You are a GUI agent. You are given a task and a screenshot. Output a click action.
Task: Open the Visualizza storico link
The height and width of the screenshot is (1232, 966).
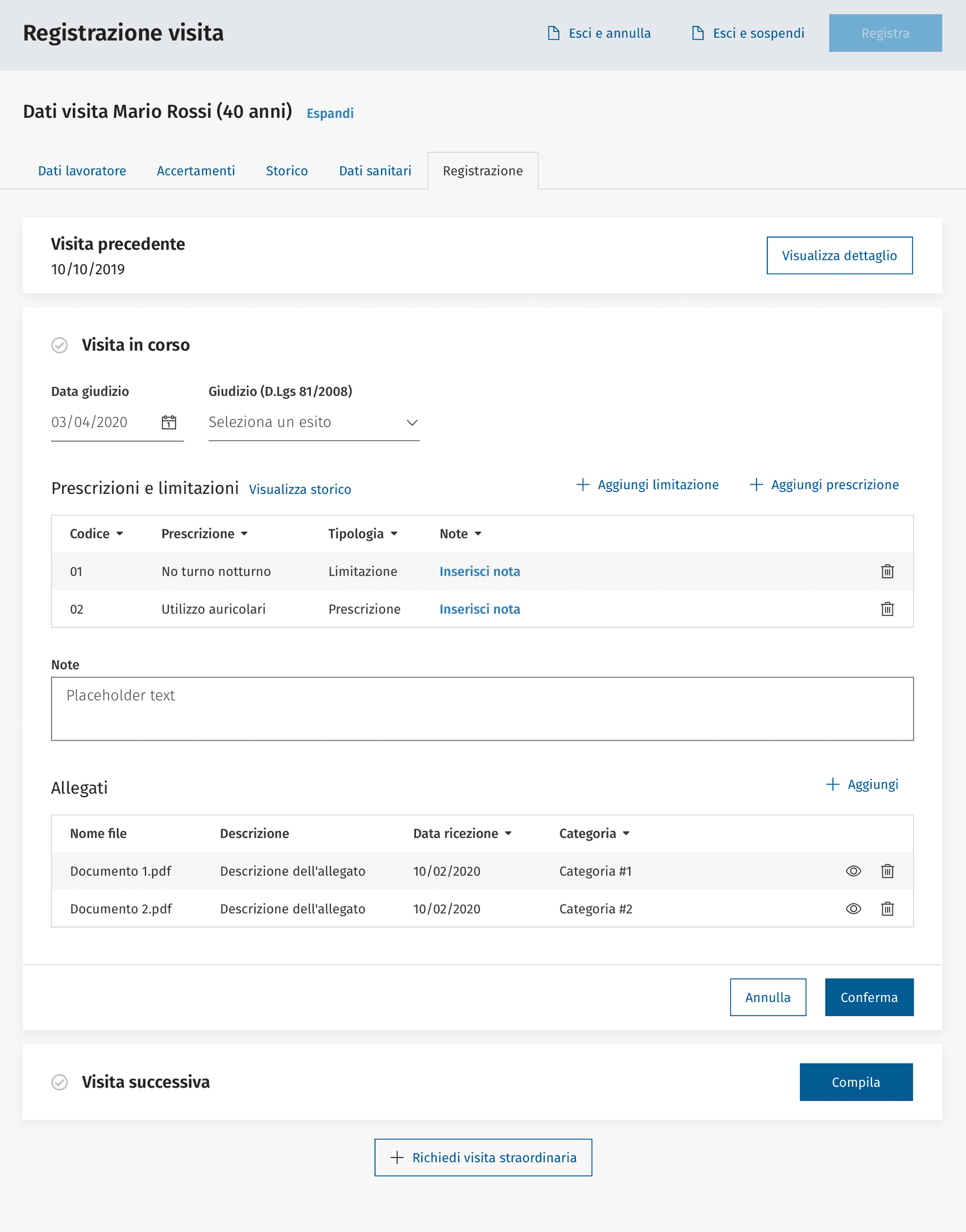[300, 490]
